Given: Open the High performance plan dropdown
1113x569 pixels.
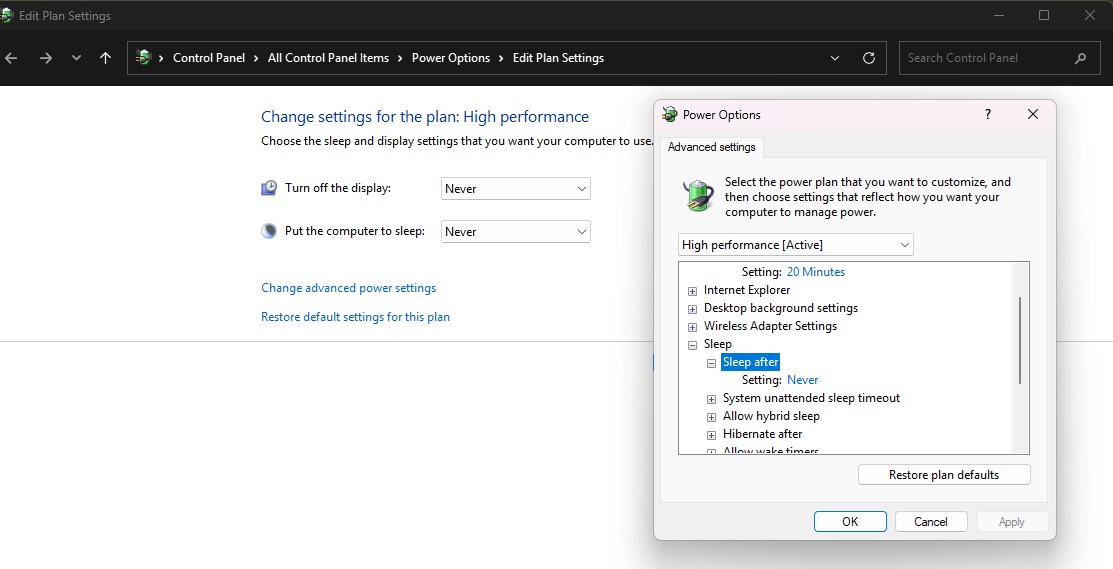Looking at the screenshot, I should 795,245.
